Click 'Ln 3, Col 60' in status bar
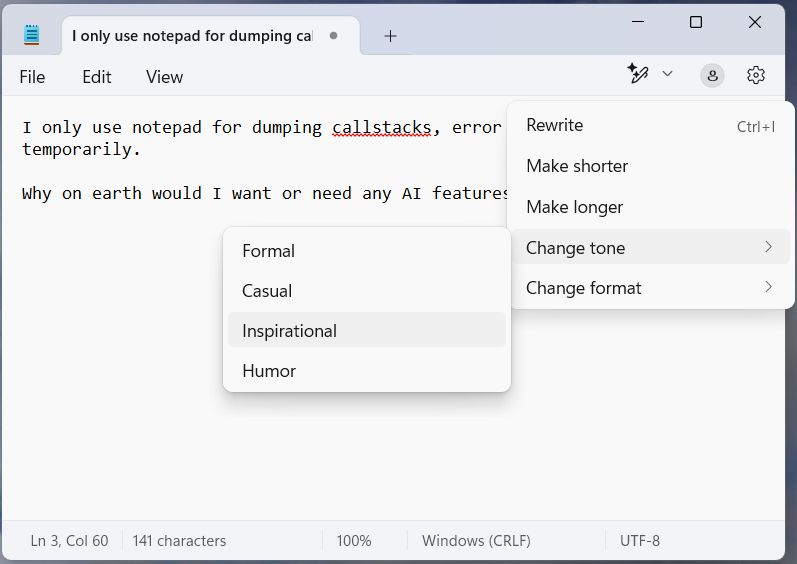 tap(69, 541)
